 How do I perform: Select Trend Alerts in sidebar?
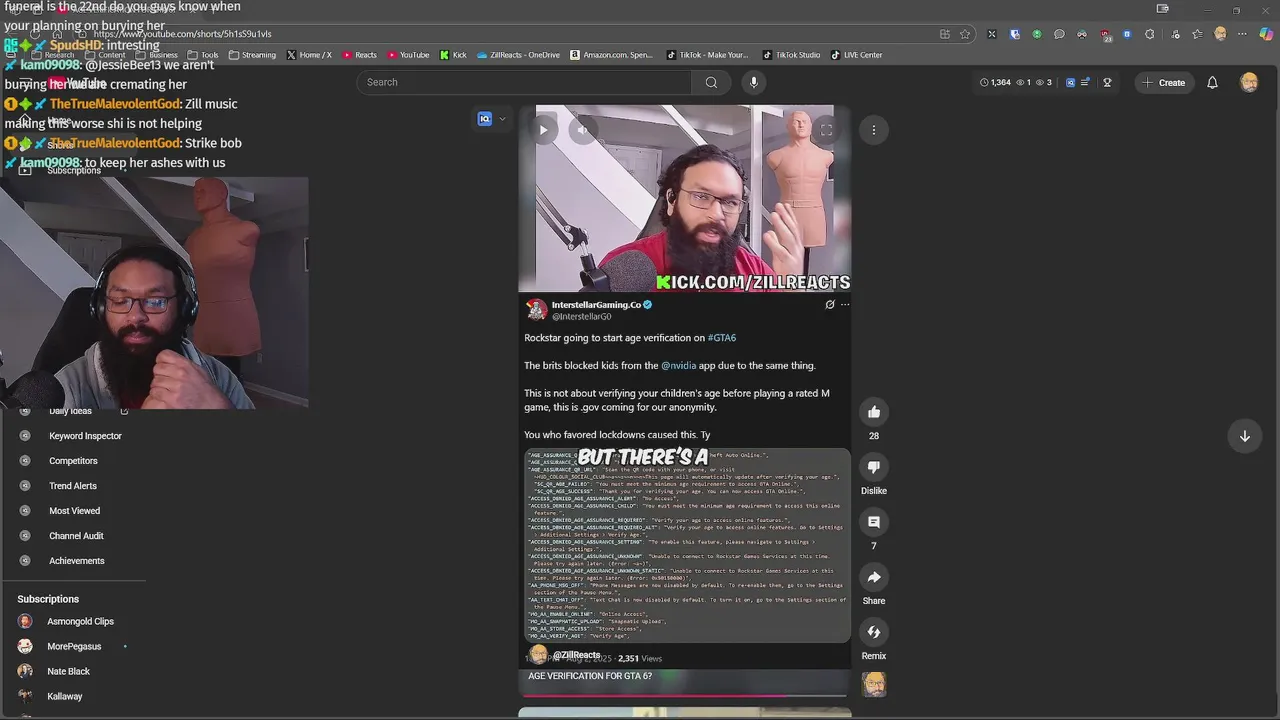click(x=73, y=486)
